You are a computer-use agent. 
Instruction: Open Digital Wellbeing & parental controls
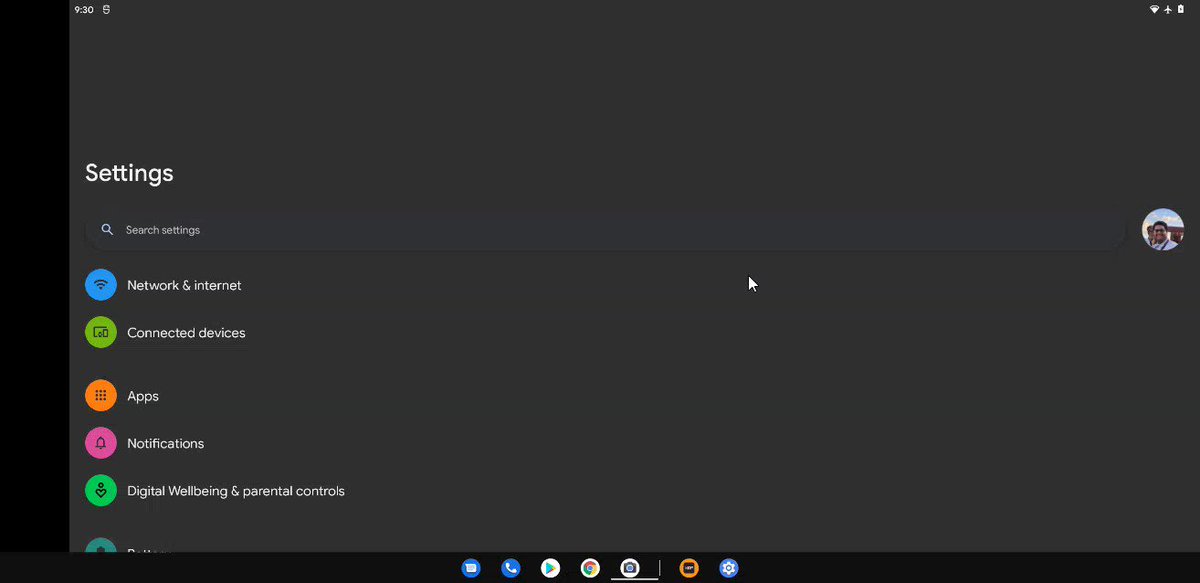[236, 491]
